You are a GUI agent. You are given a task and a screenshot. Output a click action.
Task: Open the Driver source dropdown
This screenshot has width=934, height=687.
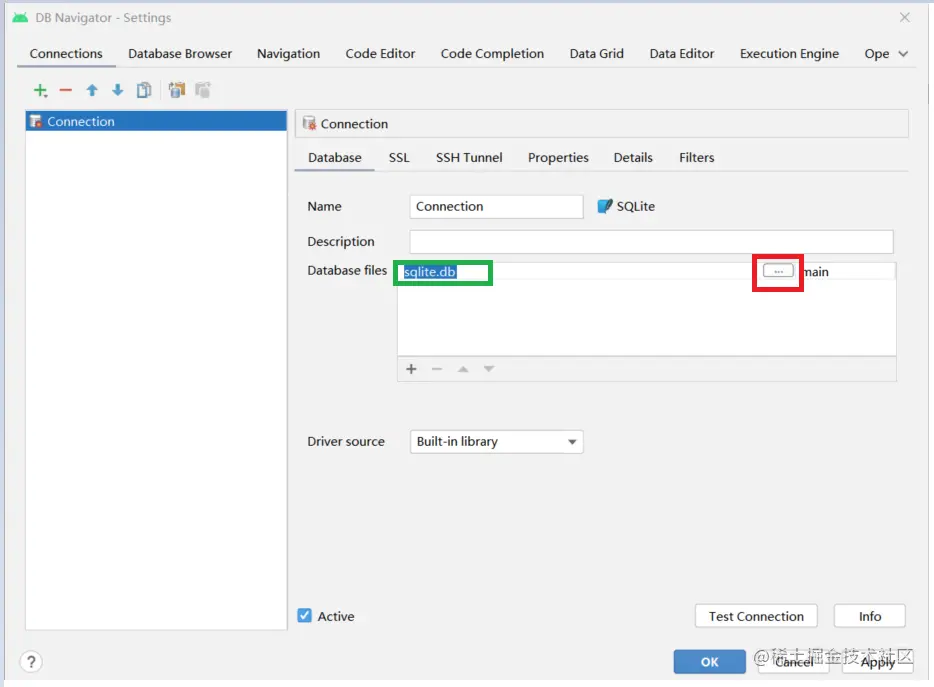click(496, 442)
